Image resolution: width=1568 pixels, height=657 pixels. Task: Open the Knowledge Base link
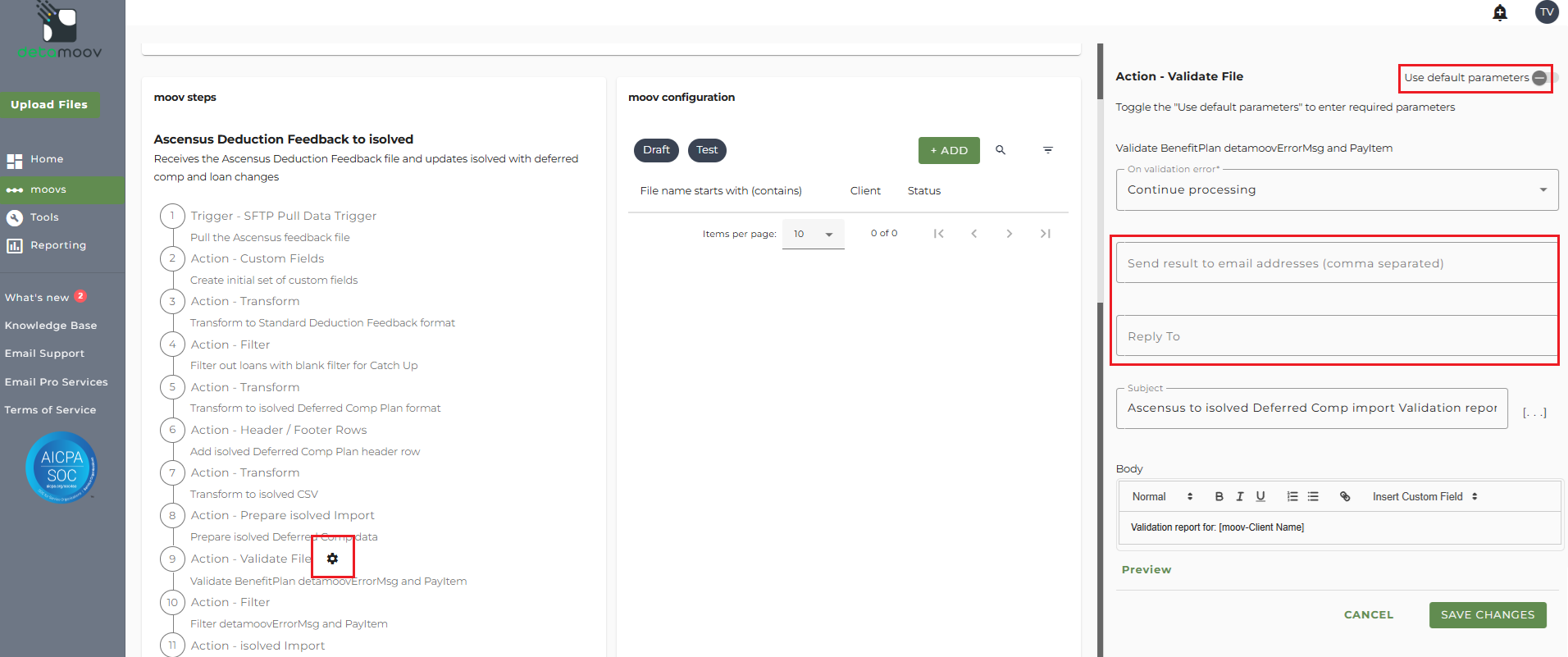(x=51, y=326)
